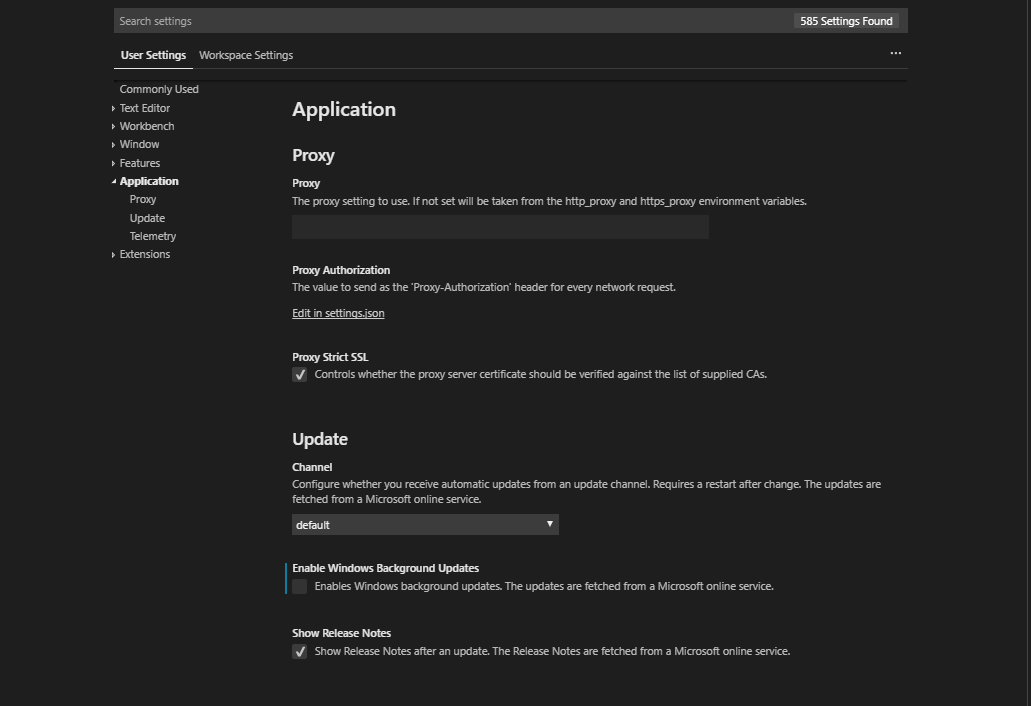Screen dimensions: 1031x706
Task: Collapse the Application settings section
Action: (x=148, y=181)
